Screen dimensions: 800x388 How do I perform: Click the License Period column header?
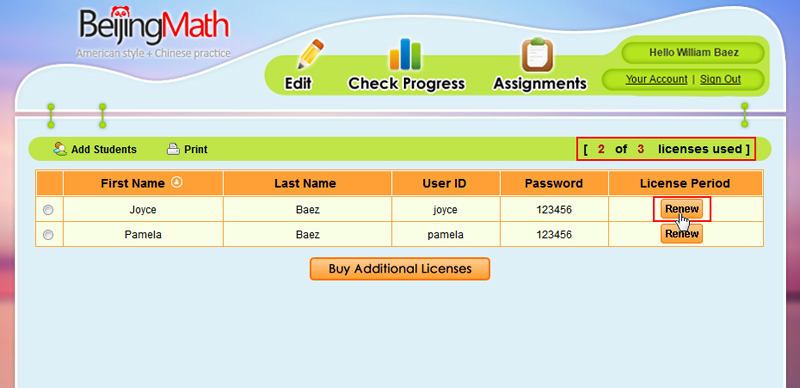click(x=685, y=183)
